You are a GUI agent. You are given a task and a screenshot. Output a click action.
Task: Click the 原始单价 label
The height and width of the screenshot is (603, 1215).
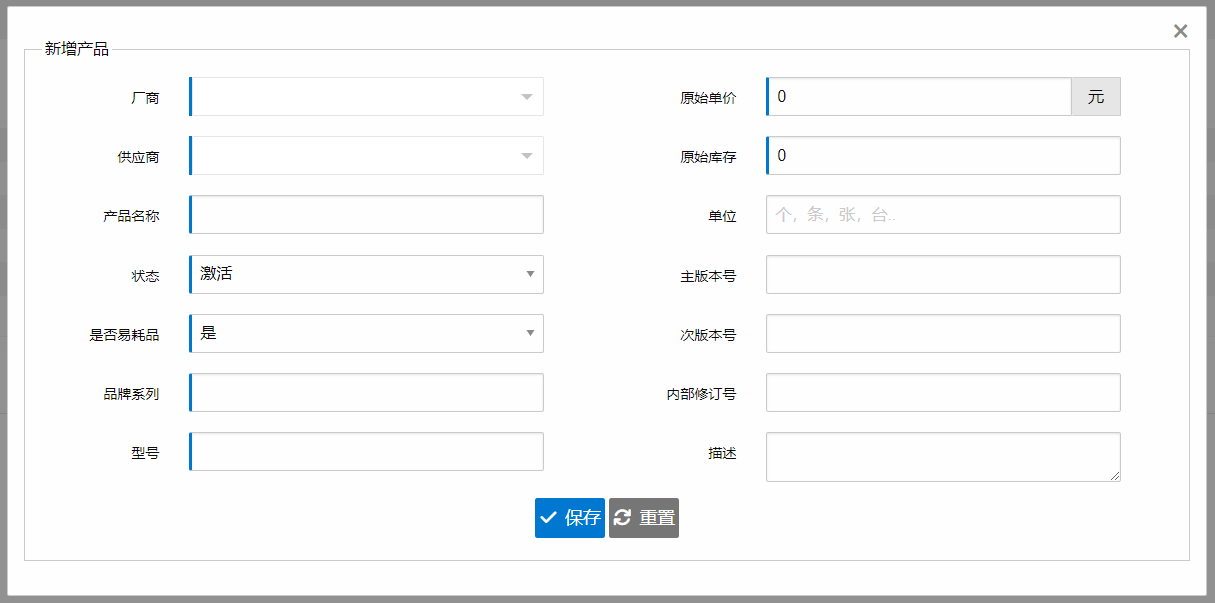click(708, 99)
